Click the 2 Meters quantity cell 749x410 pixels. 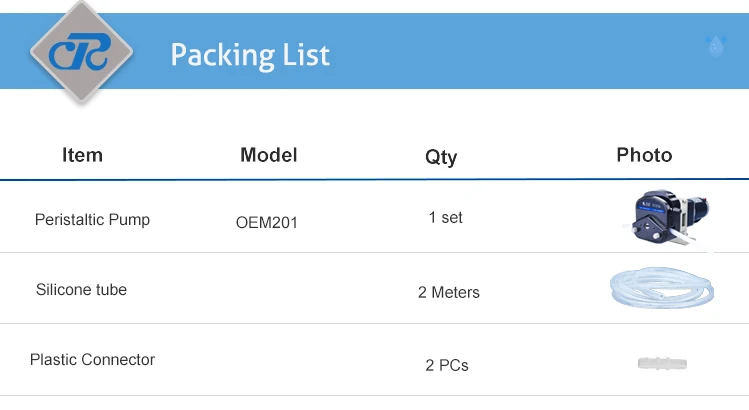point(448,293)
